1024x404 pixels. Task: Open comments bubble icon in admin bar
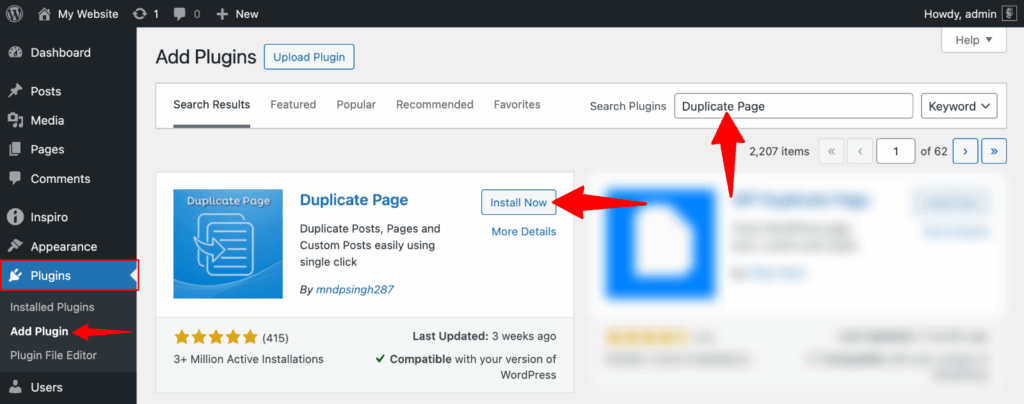(x=181, y=14)
